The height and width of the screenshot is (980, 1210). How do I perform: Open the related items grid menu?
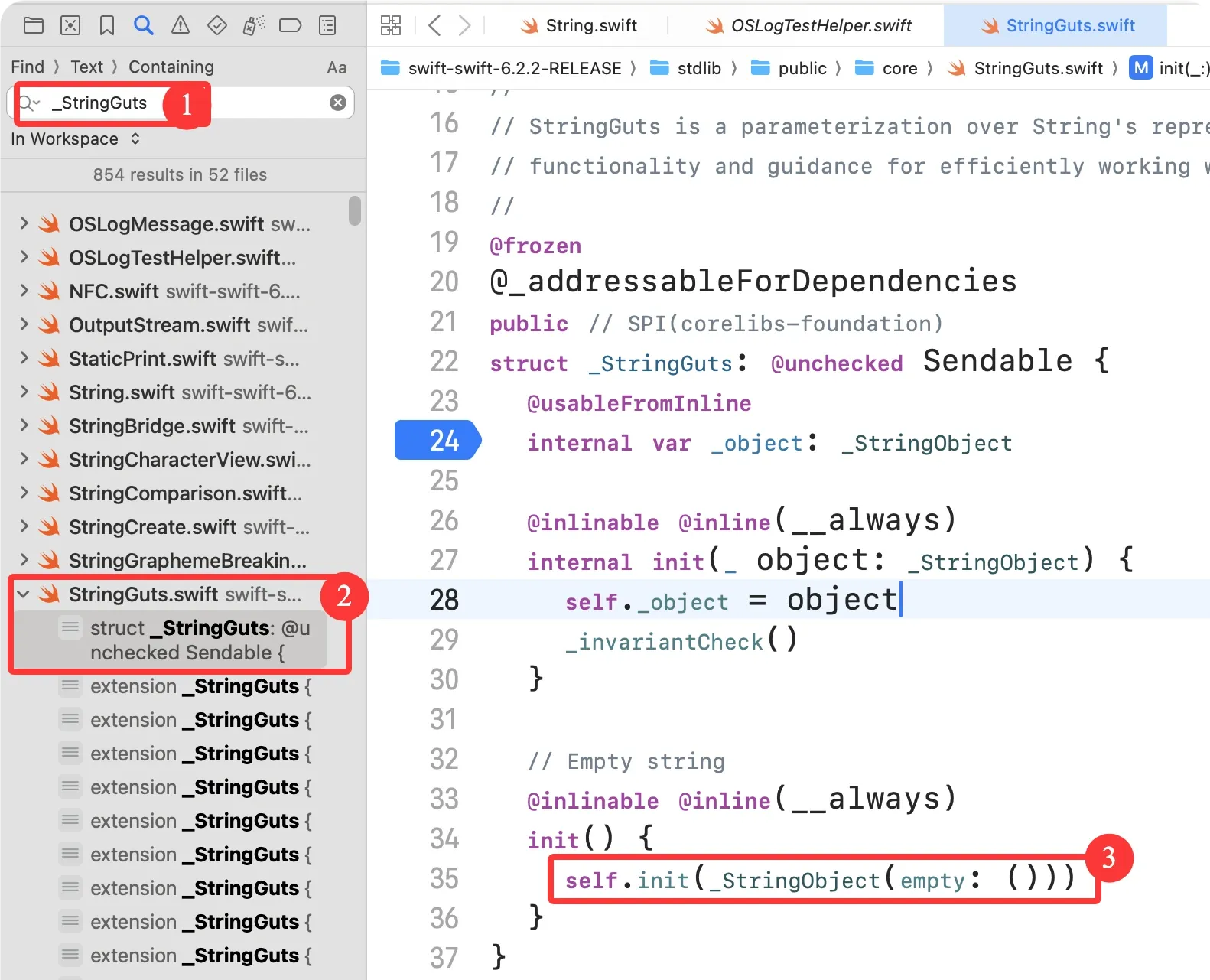pyautogui.click(x=391, y=25)
